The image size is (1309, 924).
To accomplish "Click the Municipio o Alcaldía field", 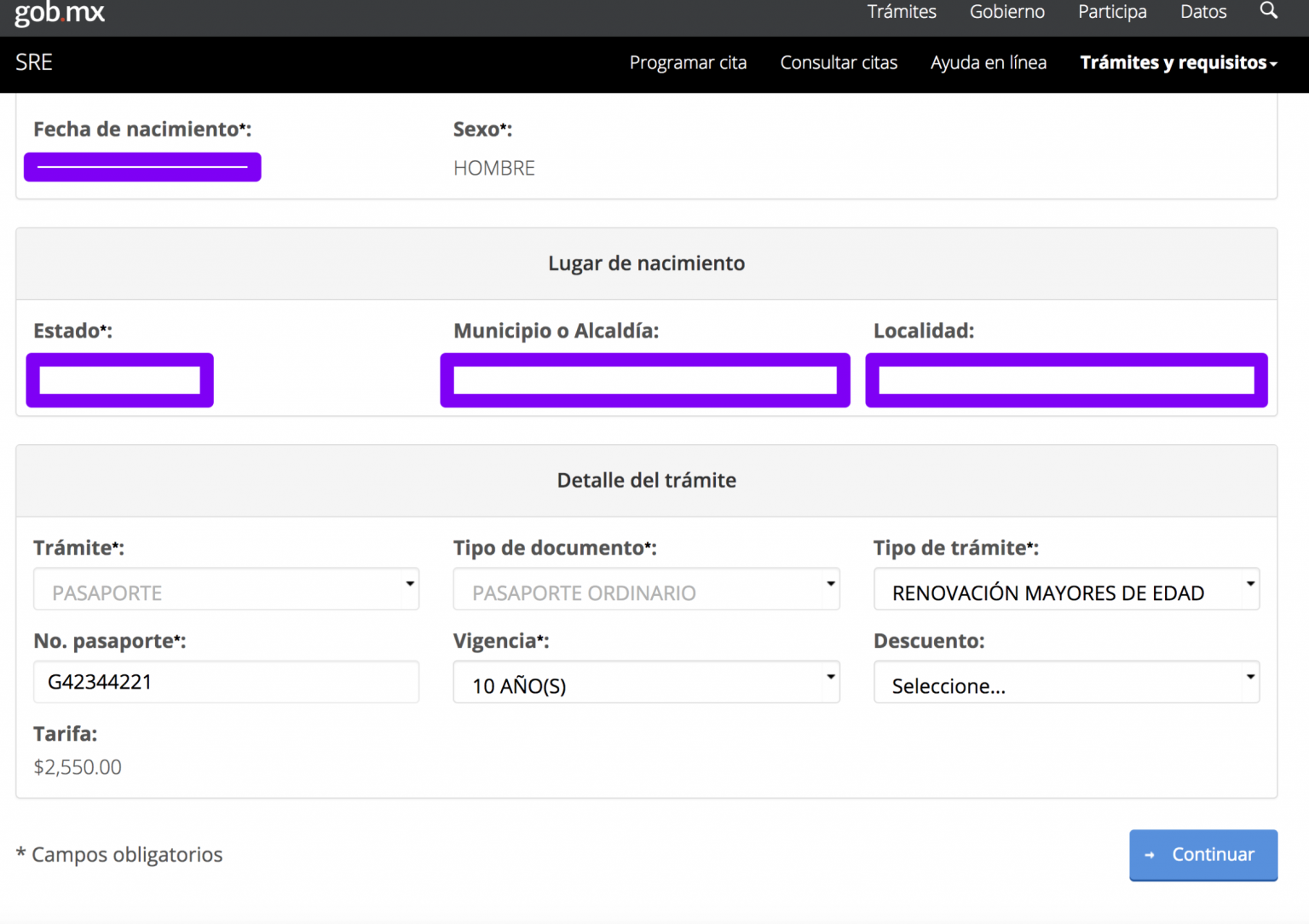I will pyautogui.click(x=645, y=380).
